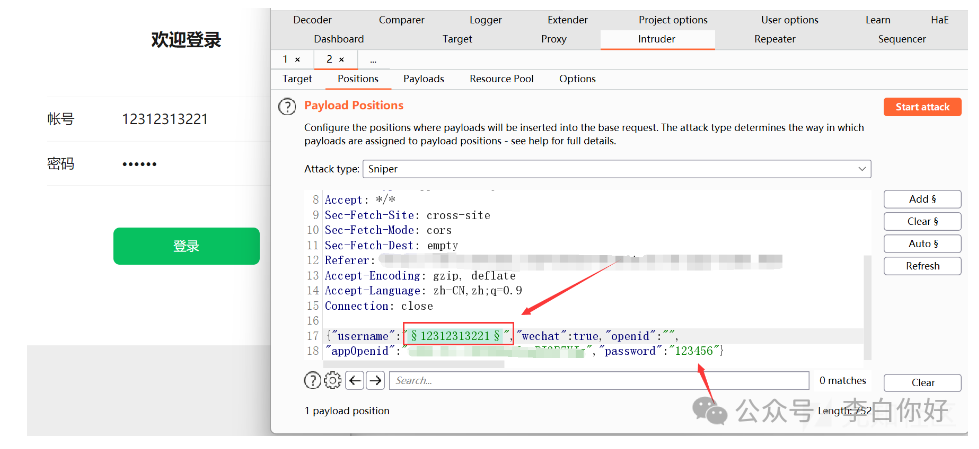Screen dimensions: 979x449
Task: Click the Start attack button
Action: pyautogui.click(x=922, y=107)
